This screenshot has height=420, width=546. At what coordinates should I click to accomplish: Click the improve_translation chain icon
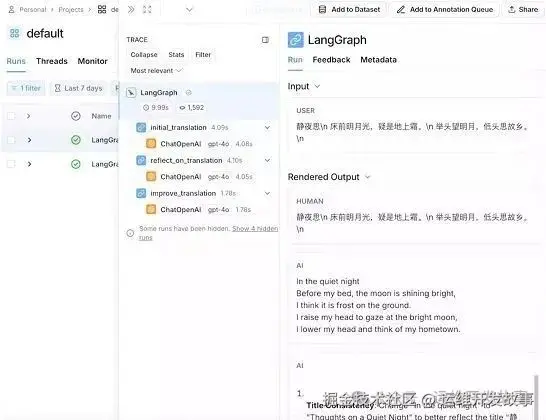141,193
